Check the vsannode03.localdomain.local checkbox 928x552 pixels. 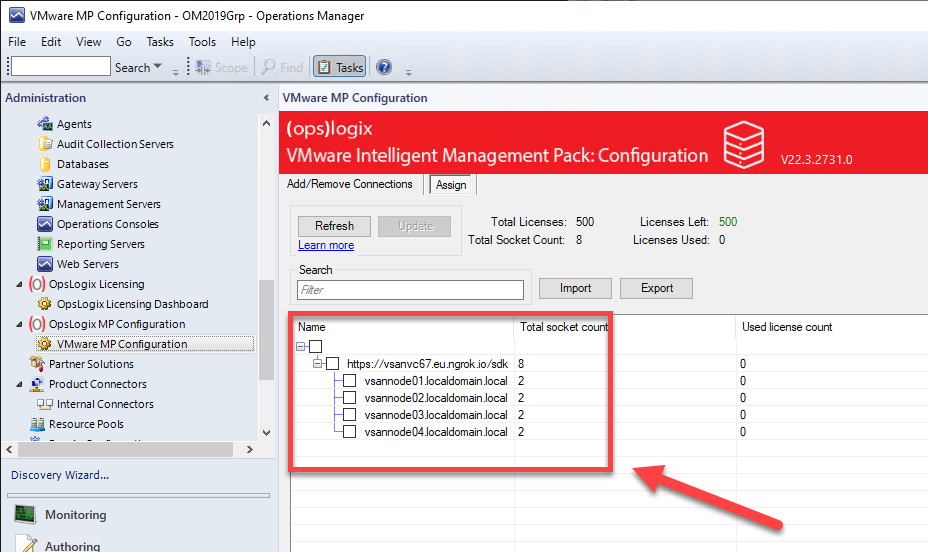350,415
